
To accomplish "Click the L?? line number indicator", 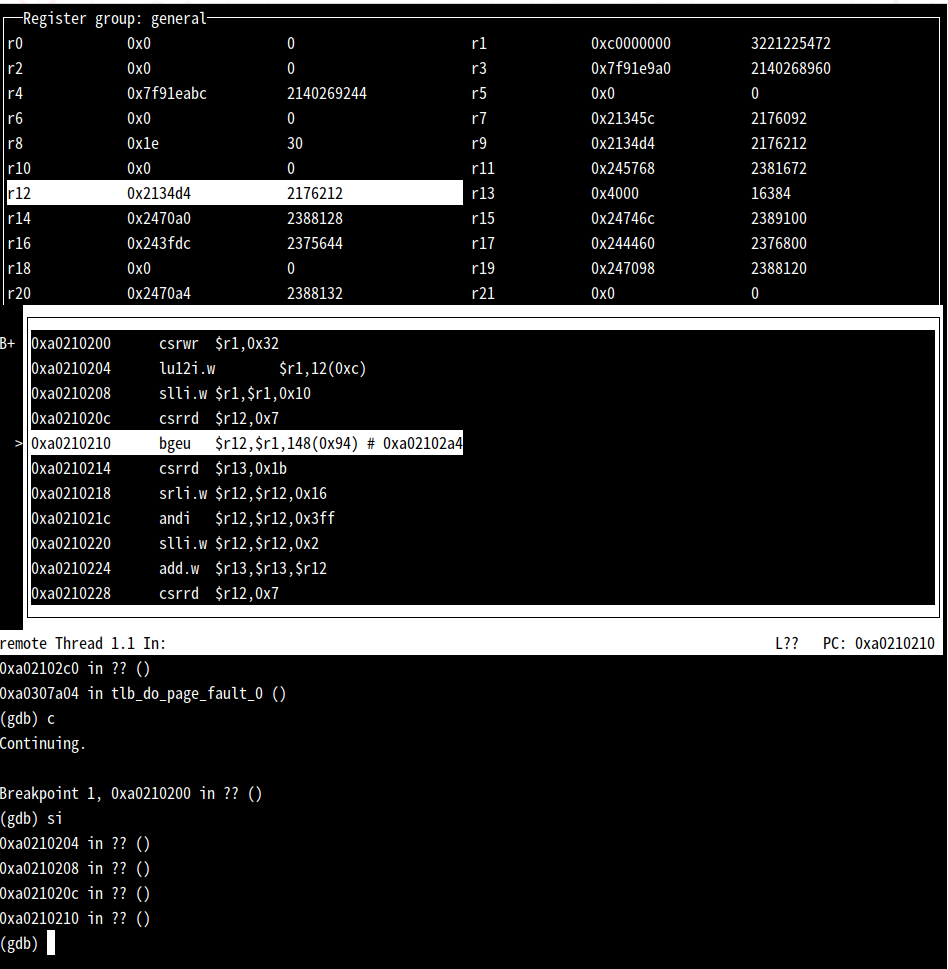I will click(787, 644).
